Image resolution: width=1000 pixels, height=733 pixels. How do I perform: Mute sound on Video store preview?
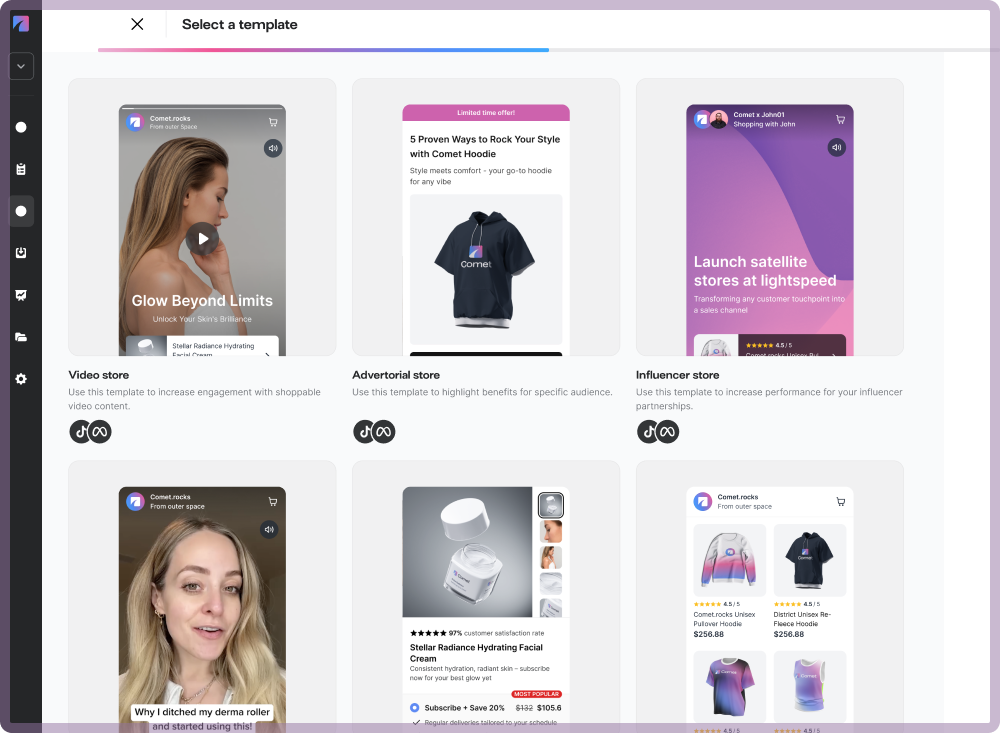point(272,148)
